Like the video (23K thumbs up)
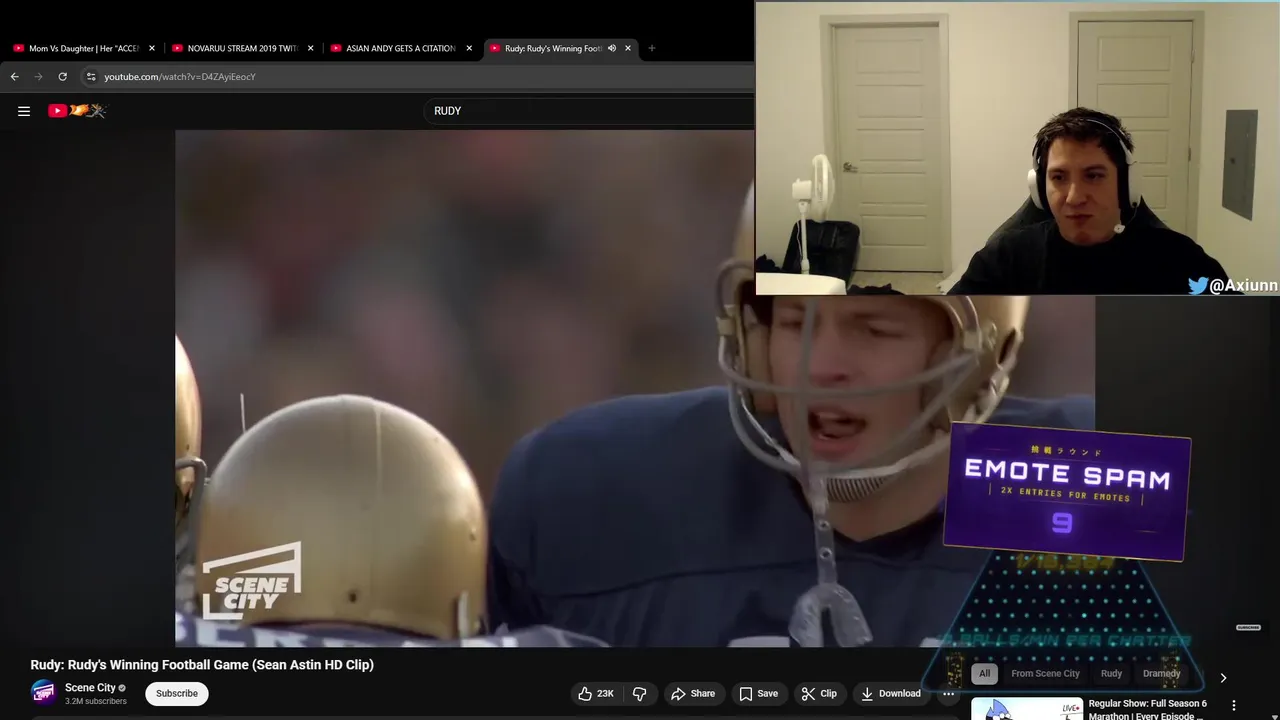 pos(596,693)
